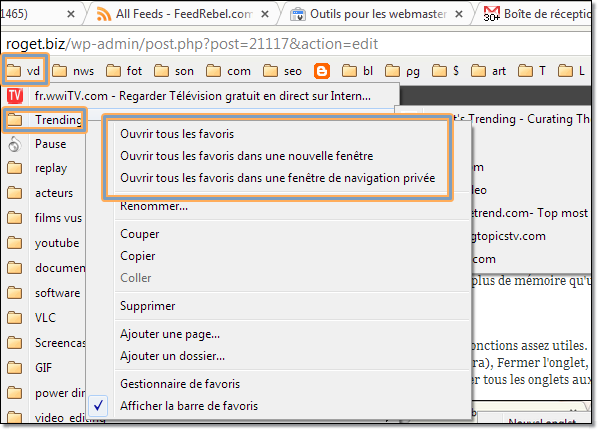Click the webmaster tools tab icon

297,14
